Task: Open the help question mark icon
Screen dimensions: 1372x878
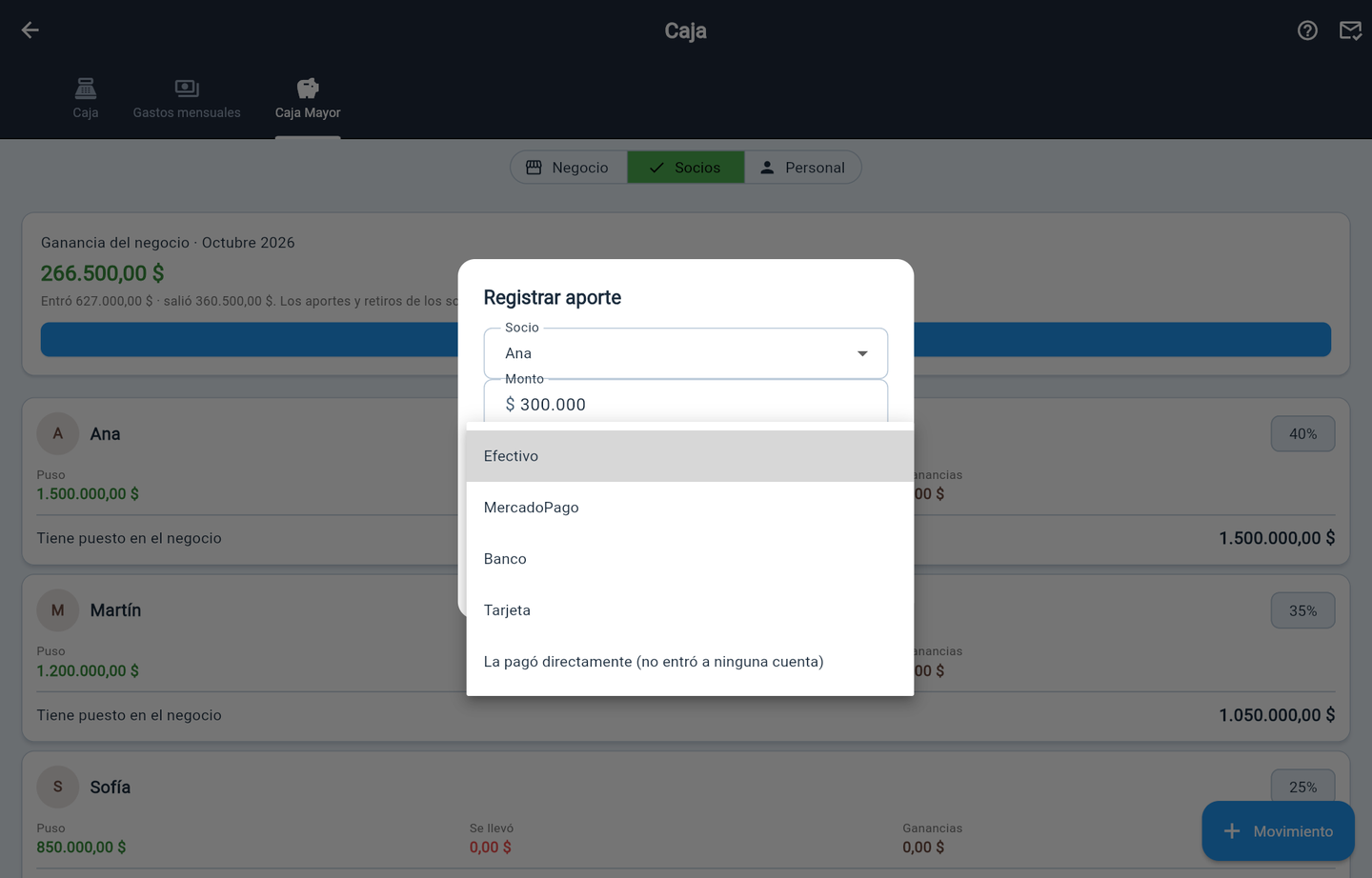Action: pyautogui.click(x=1307, y=30)
